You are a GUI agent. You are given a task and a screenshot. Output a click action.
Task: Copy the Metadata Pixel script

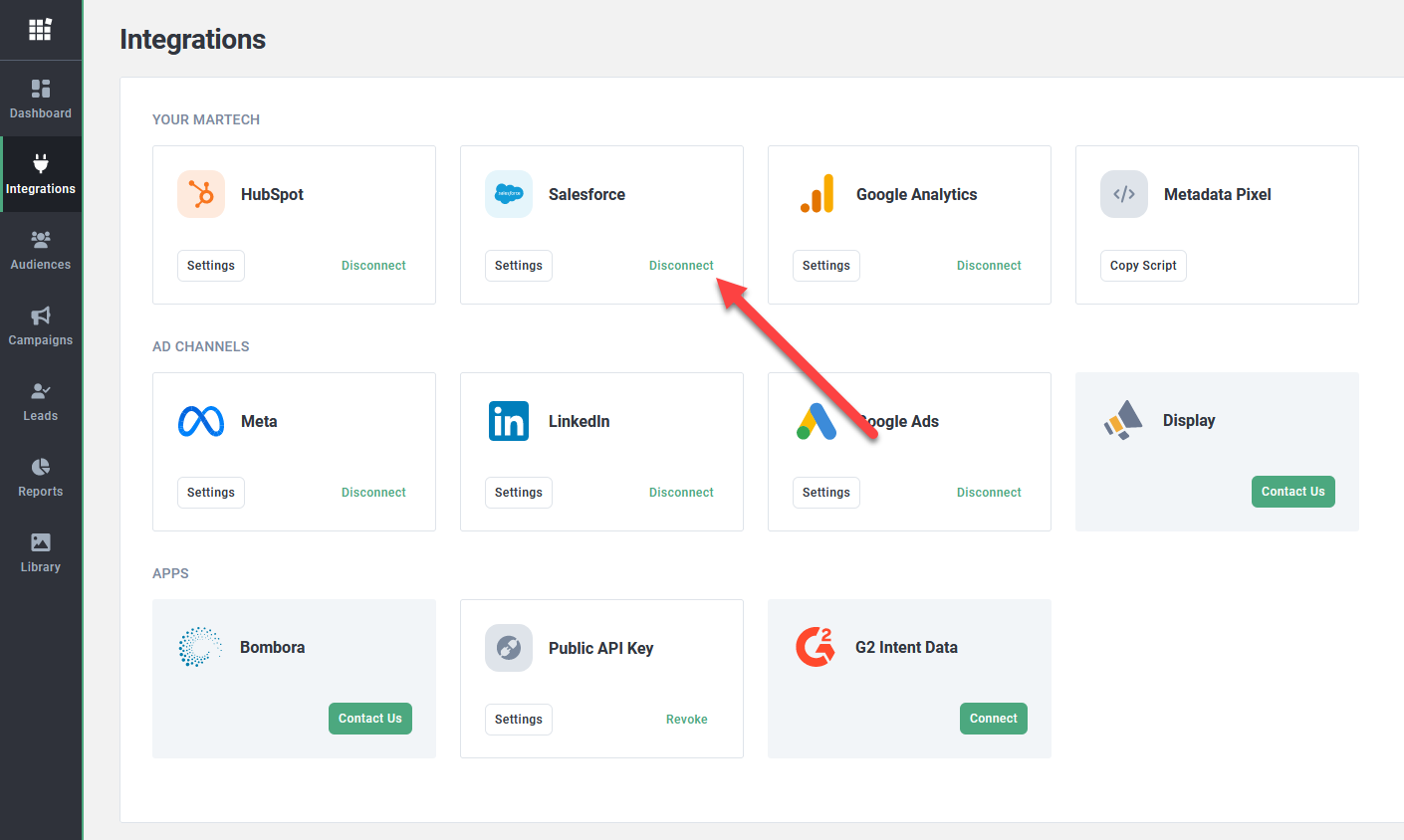(x=1143, y=266)
